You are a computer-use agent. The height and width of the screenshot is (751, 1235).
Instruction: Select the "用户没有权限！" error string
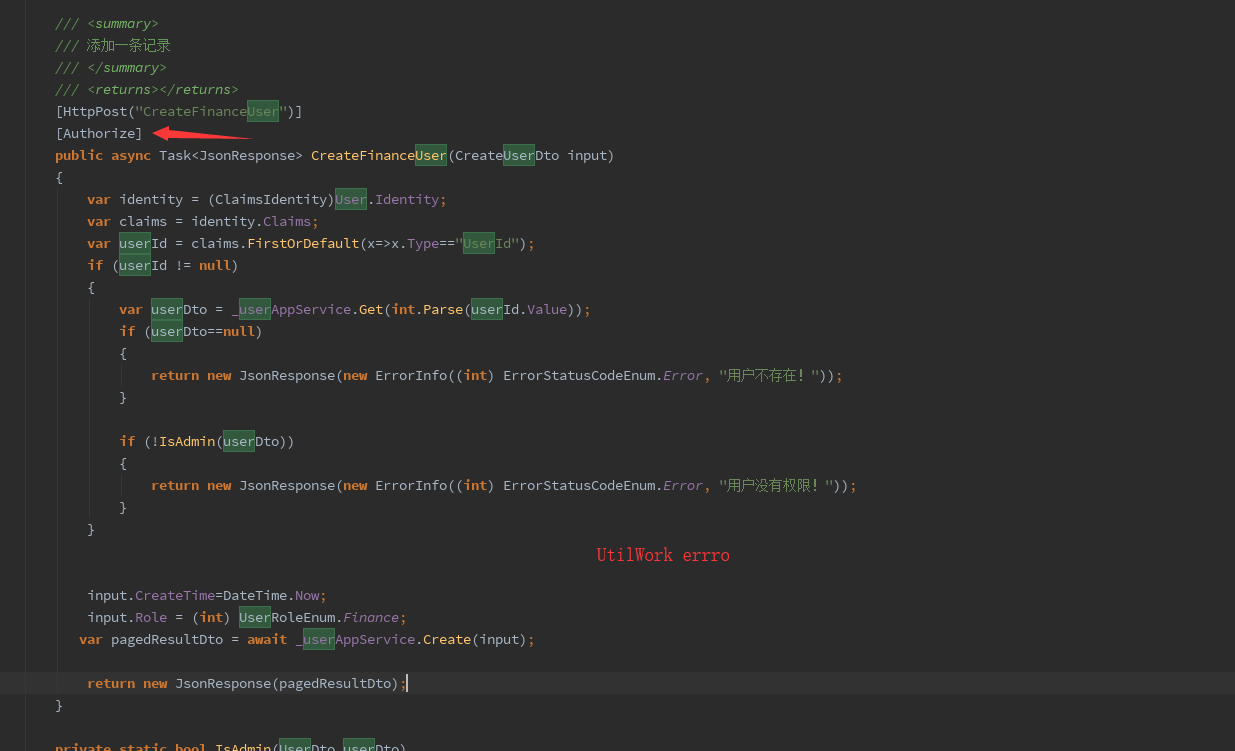[776, 485]
